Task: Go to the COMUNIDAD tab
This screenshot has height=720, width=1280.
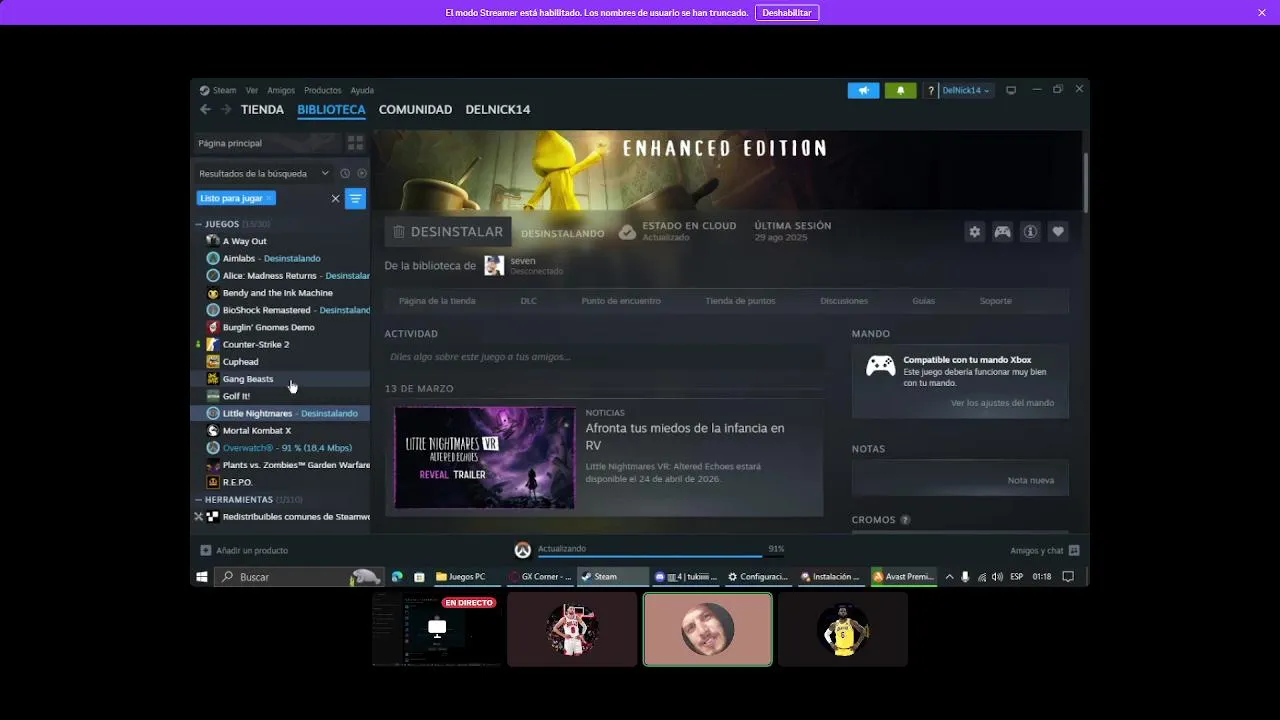Action: tap(415, 110)
